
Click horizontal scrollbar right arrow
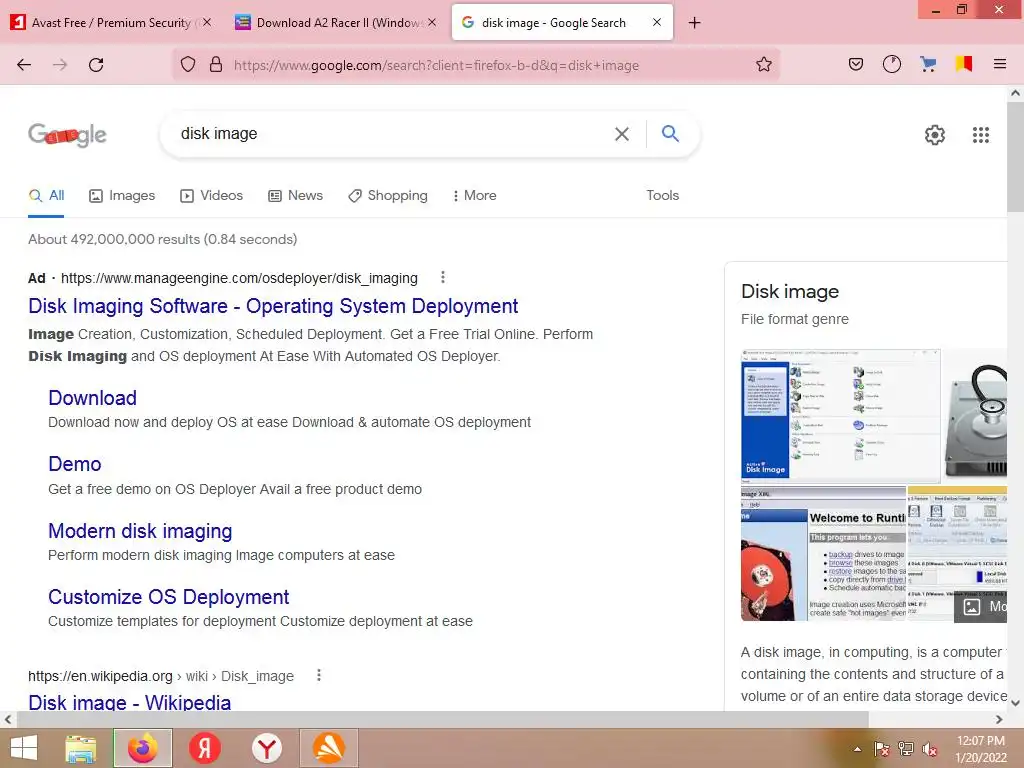(x=999, y=720)
